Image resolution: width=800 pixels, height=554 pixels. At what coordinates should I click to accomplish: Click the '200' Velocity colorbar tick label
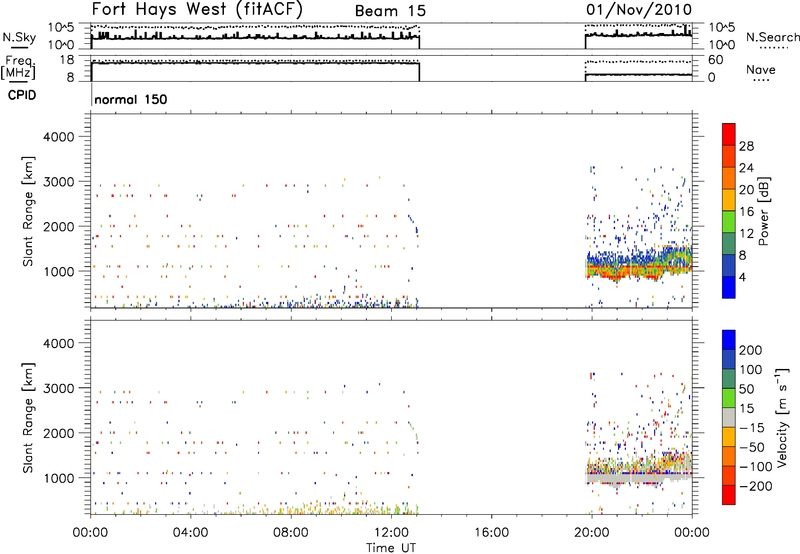coord(751,350)
